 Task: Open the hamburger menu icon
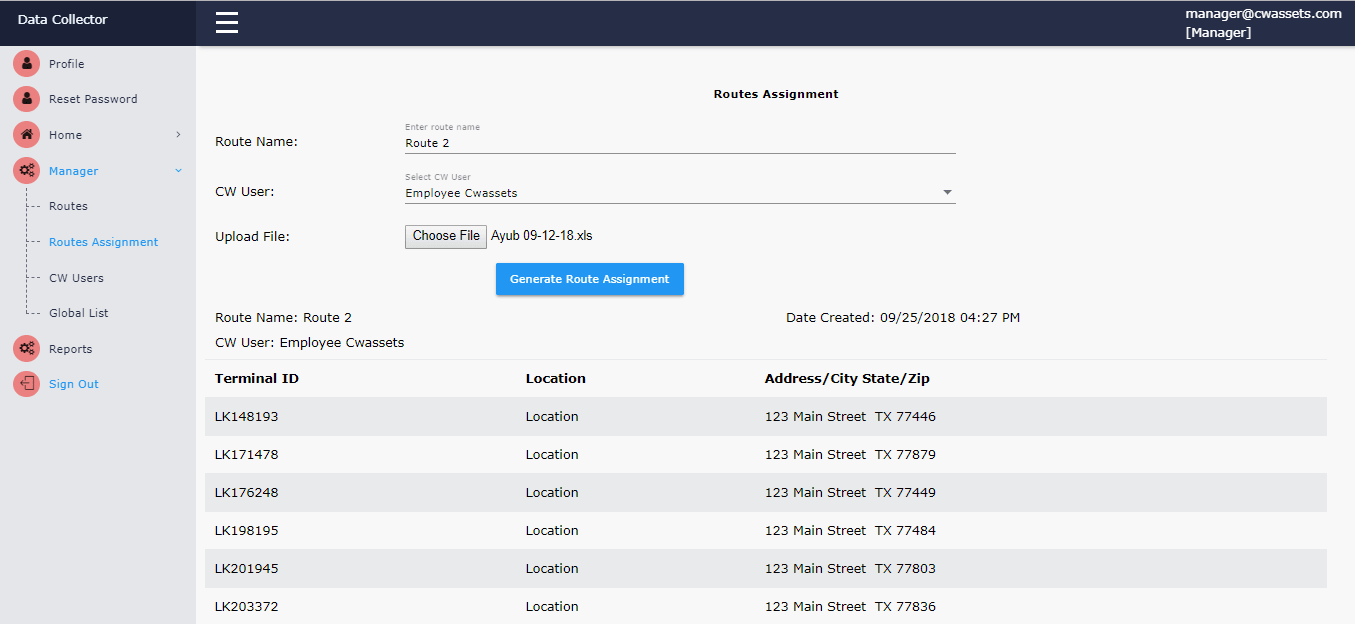[x=227, y=22]
